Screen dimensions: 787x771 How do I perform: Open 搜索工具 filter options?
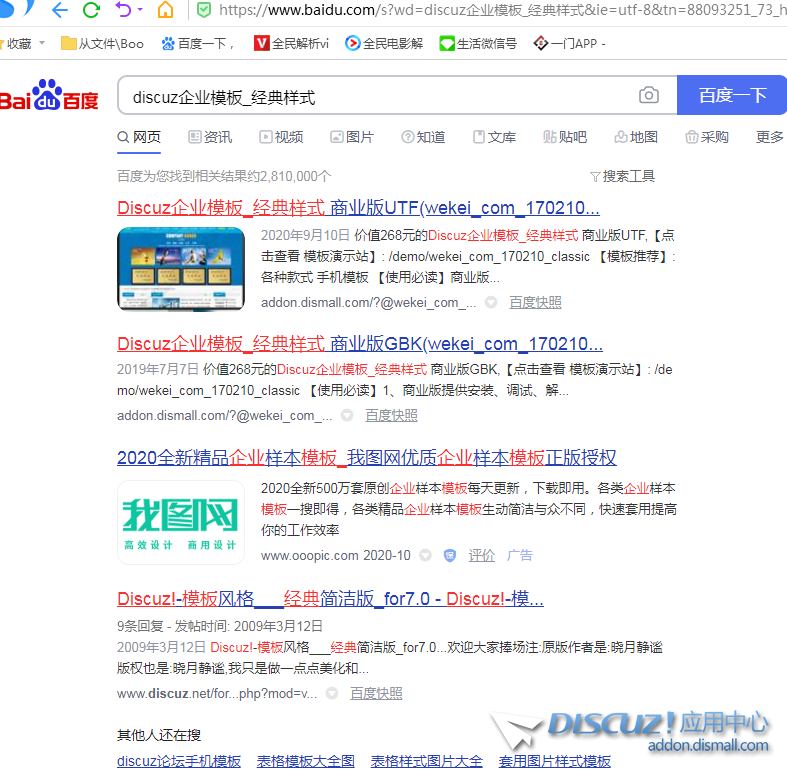click(x=622, y=176)
